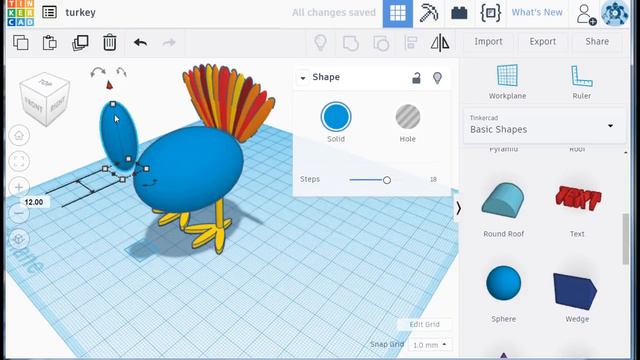The image size is (640, 360).
Task: Click the Ungroup shapes icon
Action: [381, 43]
